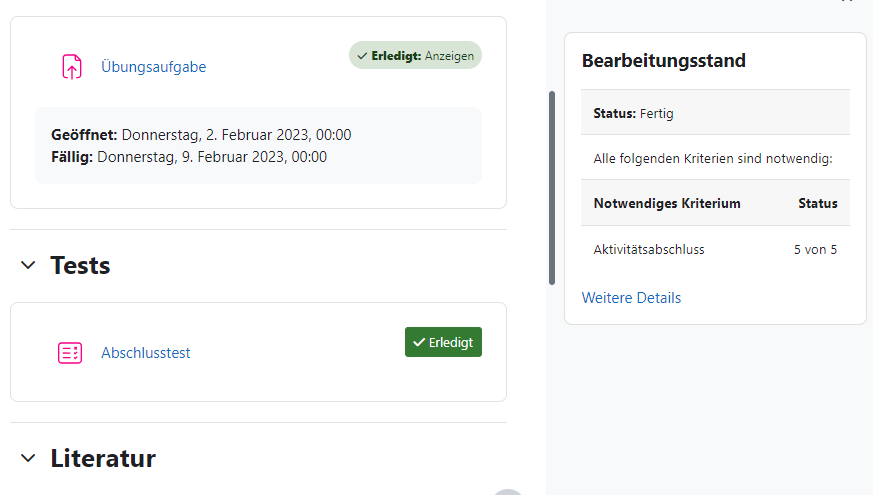Toggle the green Erledigt button

click(x=443, y=342)
